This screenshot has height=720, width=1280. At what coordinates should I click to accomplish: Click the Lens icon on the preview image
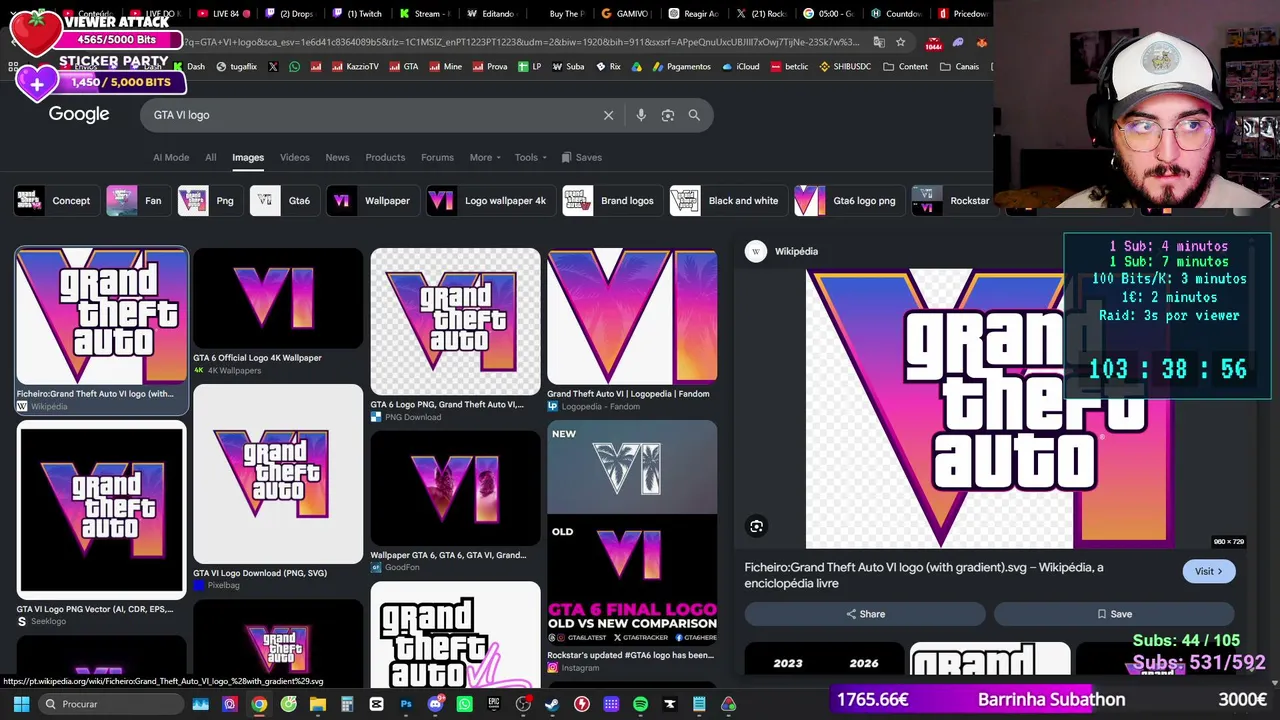tap(757, 526)
